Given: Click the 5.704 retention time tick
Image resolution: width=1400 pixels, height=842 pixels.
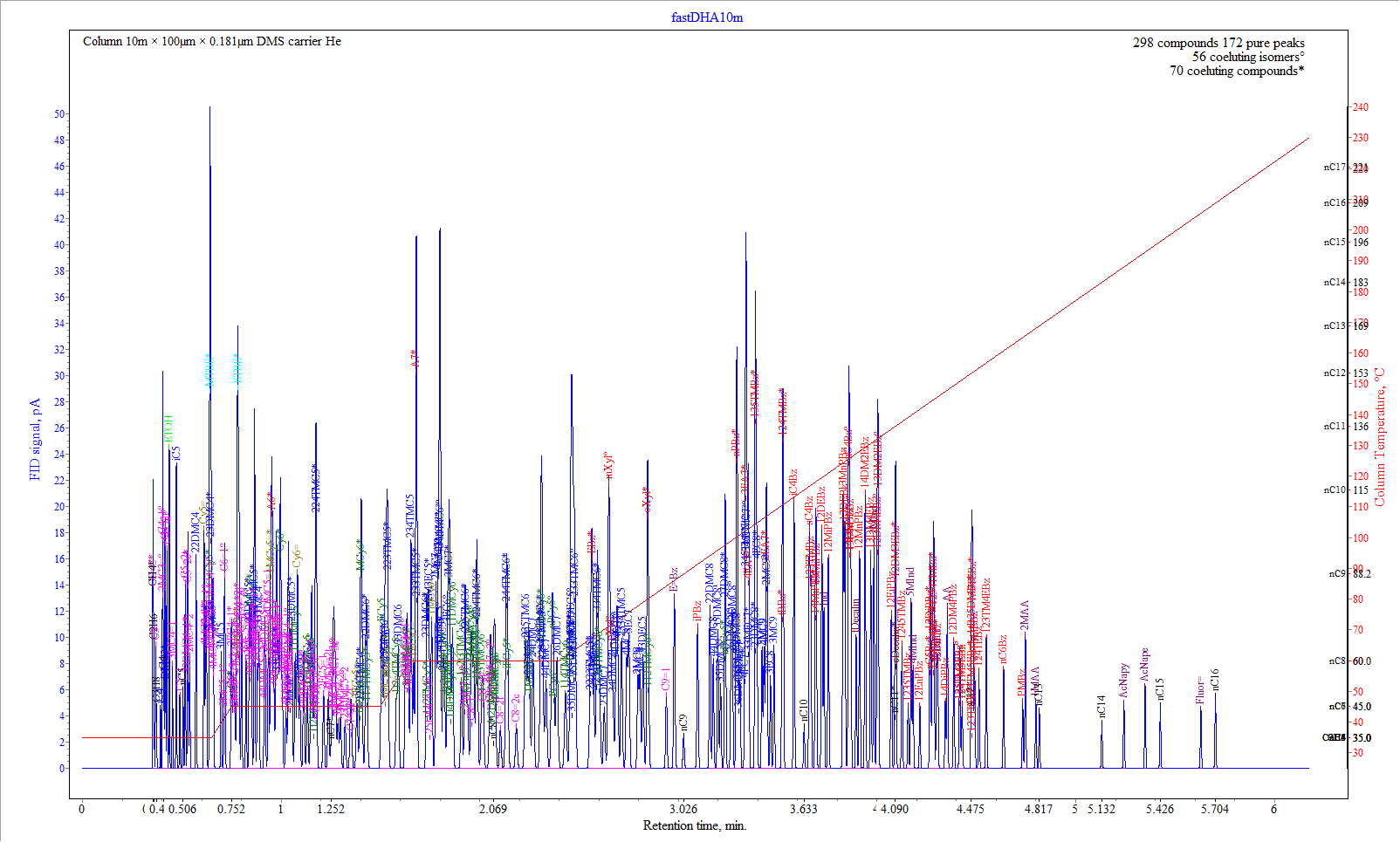Looking at the screenshot, I should [1214, 809].
